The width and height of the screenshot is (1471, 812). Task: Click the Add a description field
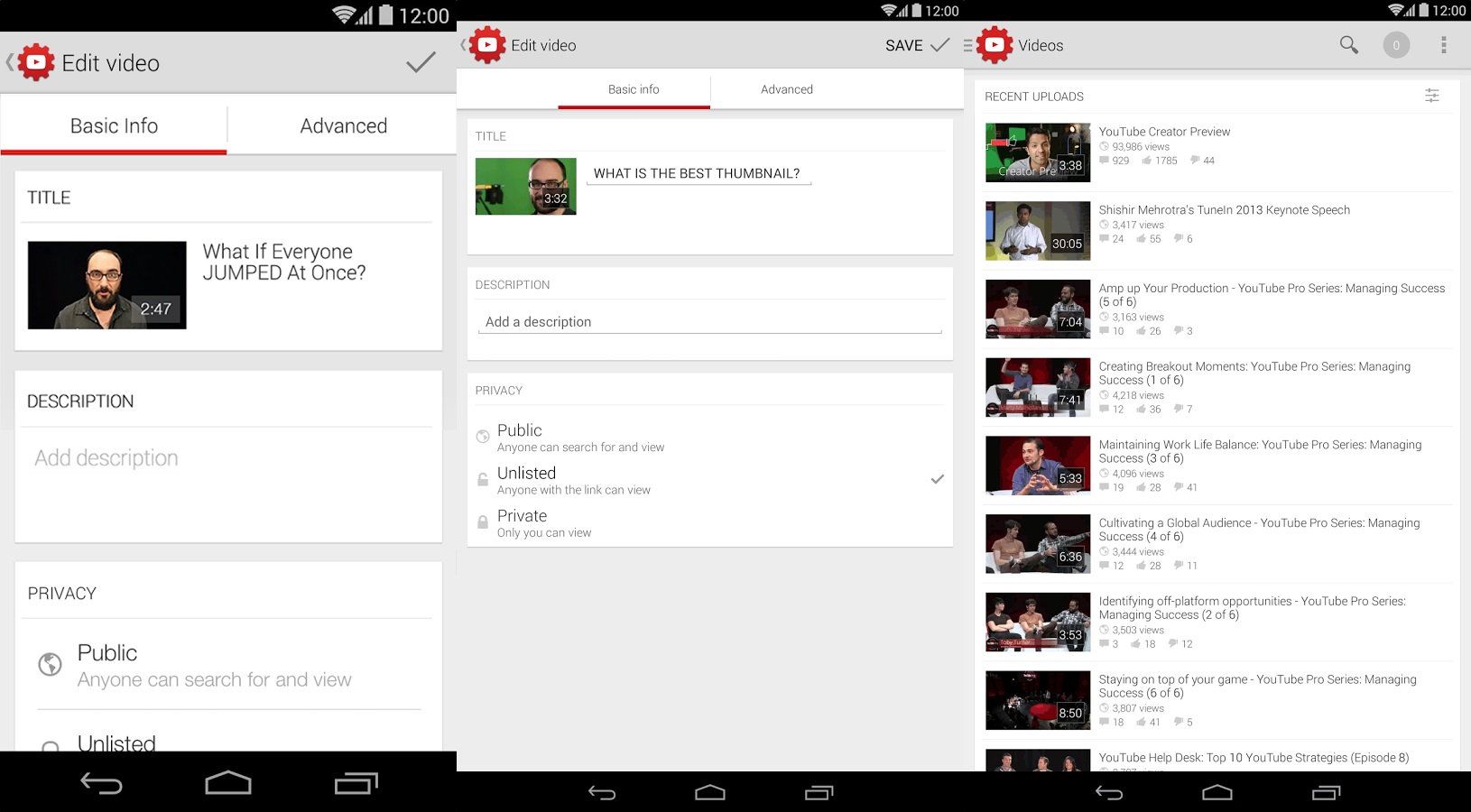709,322
